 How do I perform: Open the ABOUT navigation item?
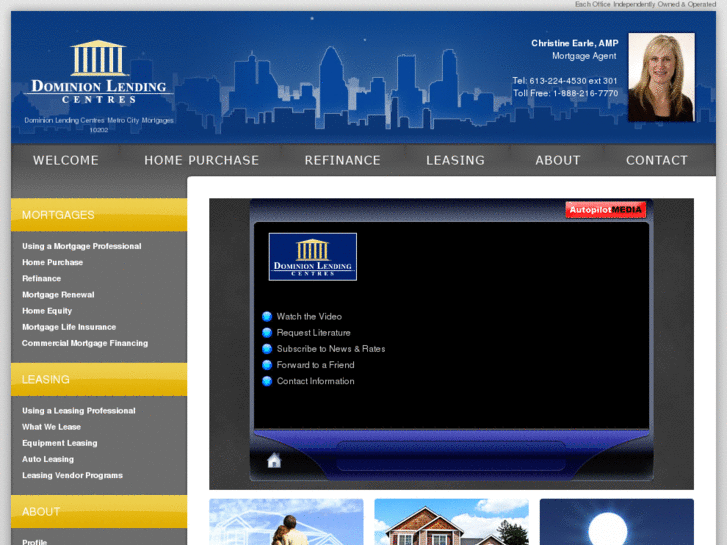click(558, 160)
